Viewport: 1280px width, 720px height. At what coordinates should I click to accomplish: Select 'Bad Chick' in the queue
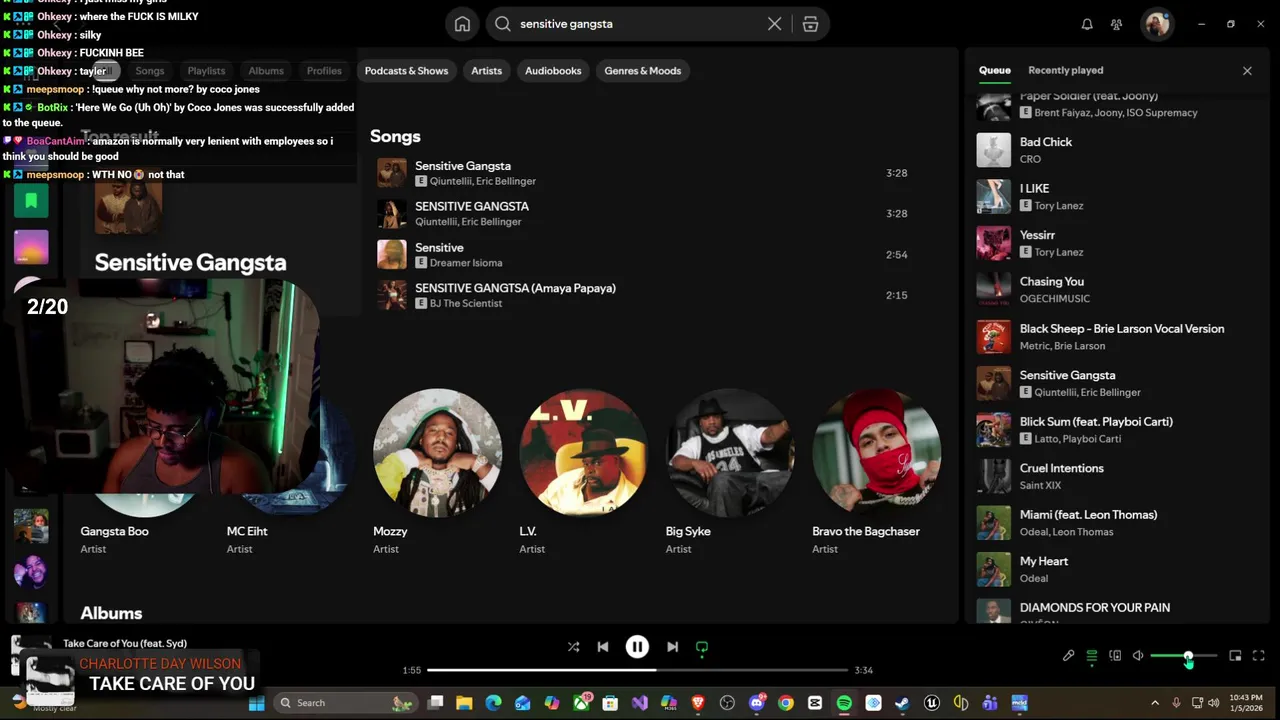pyautogui.click(x=1116, y=150)
